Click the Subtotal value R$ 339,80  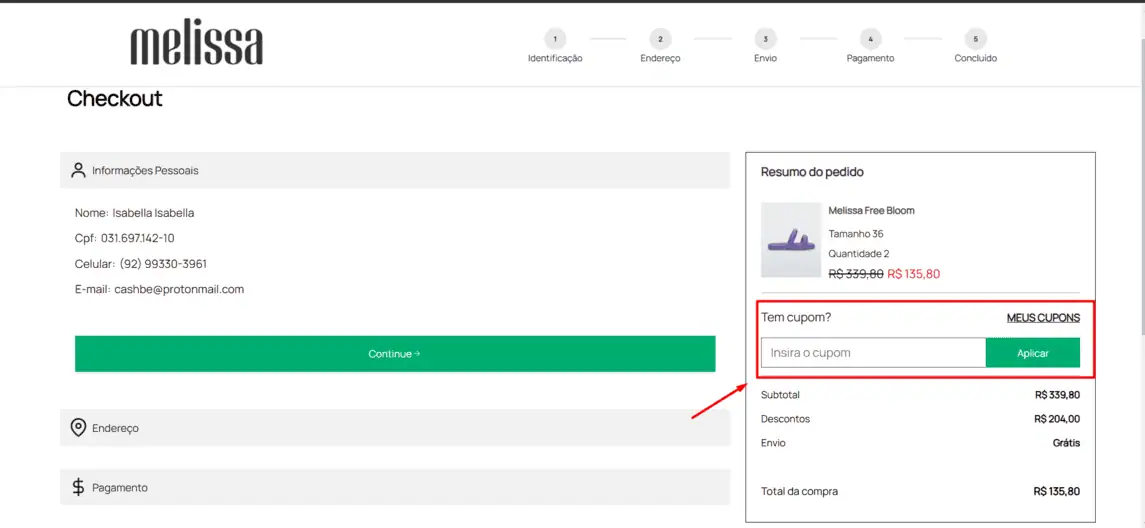tap(1057, 395)
